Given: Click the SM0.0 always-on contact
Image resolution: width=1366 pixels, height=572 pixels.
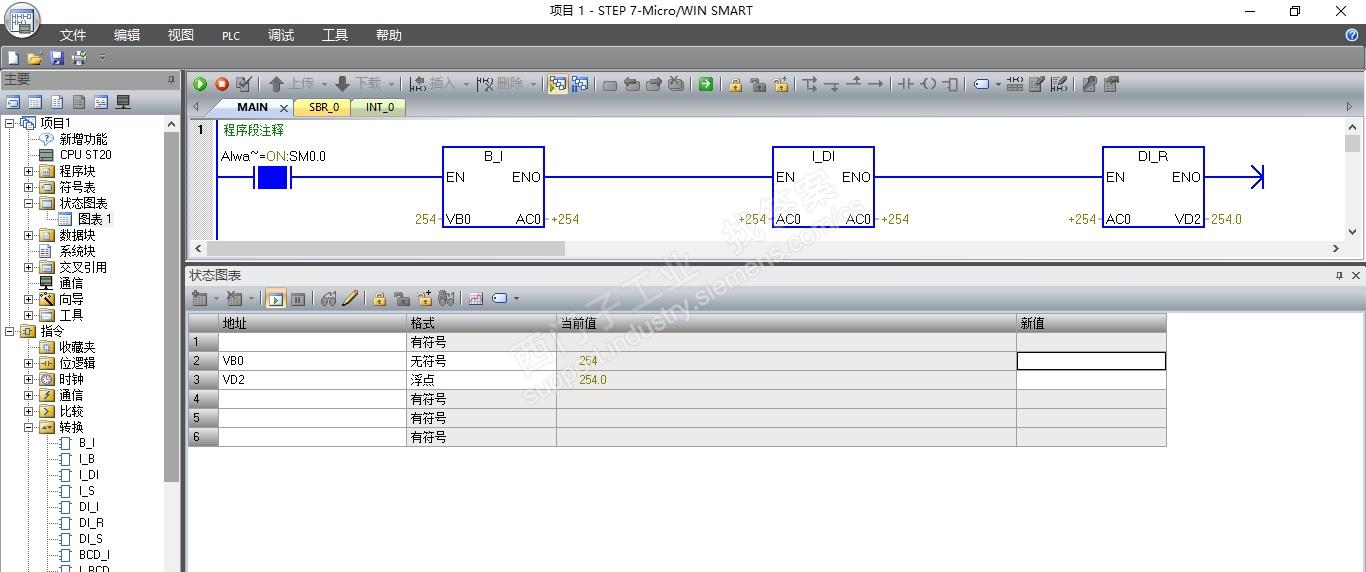Looking at the screenshot, I should click(272, 177).
